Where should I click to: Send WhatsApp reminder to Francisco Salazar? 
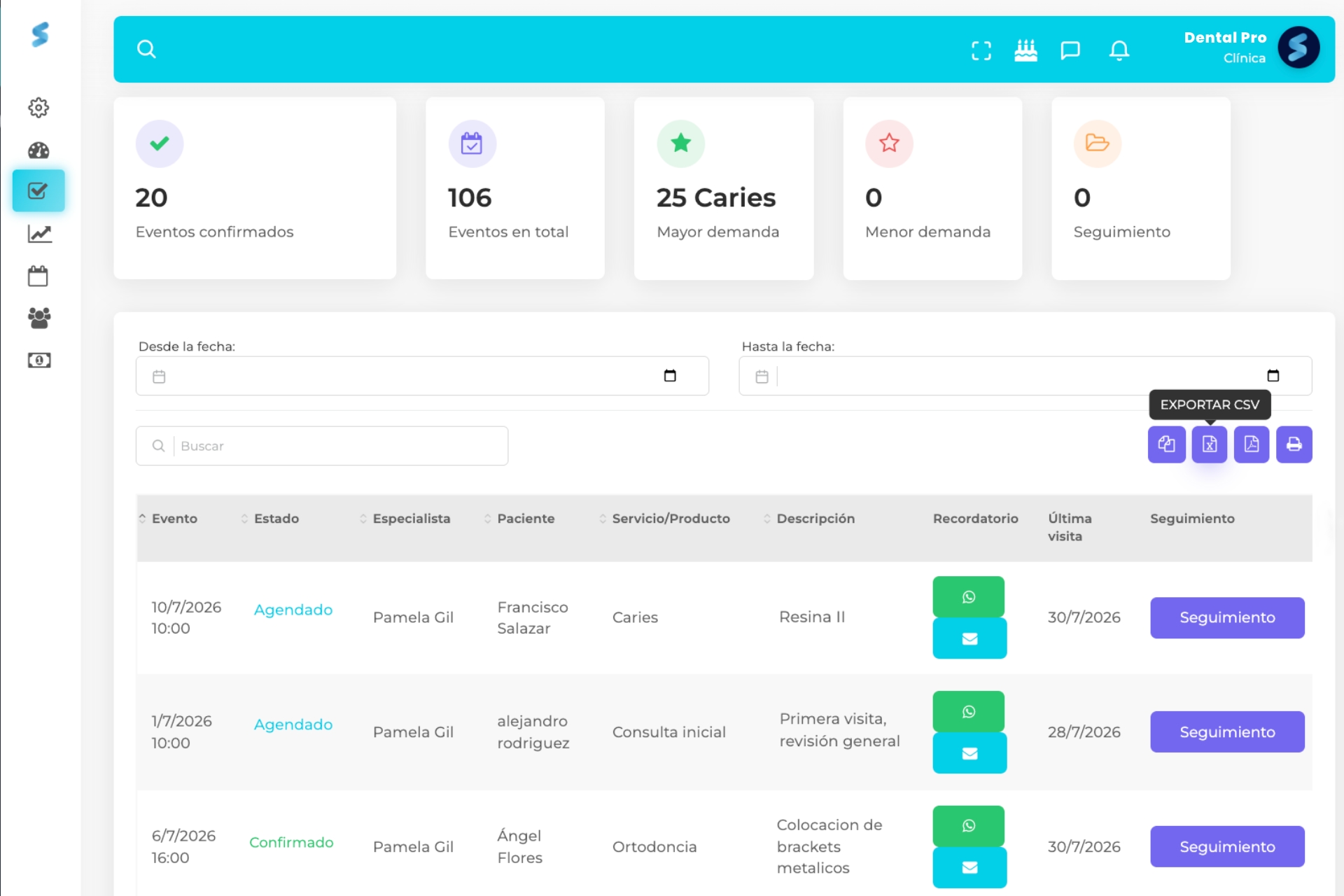tap(969, 596)
